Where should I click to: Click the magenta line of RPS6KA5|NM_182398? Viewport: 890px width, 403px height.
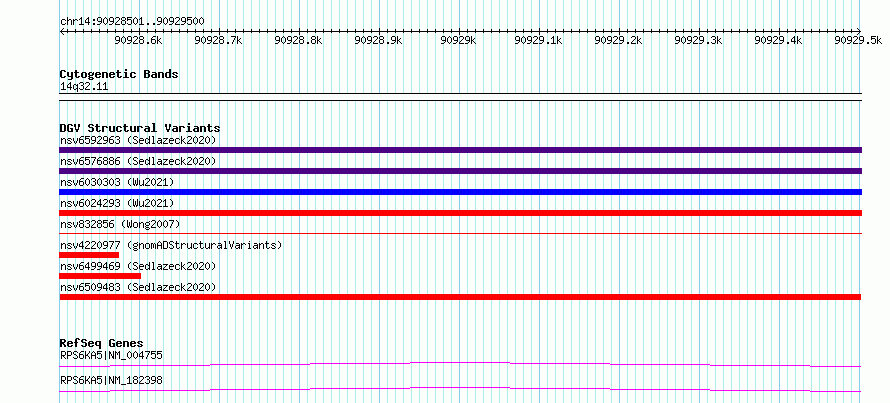(460, 389)
